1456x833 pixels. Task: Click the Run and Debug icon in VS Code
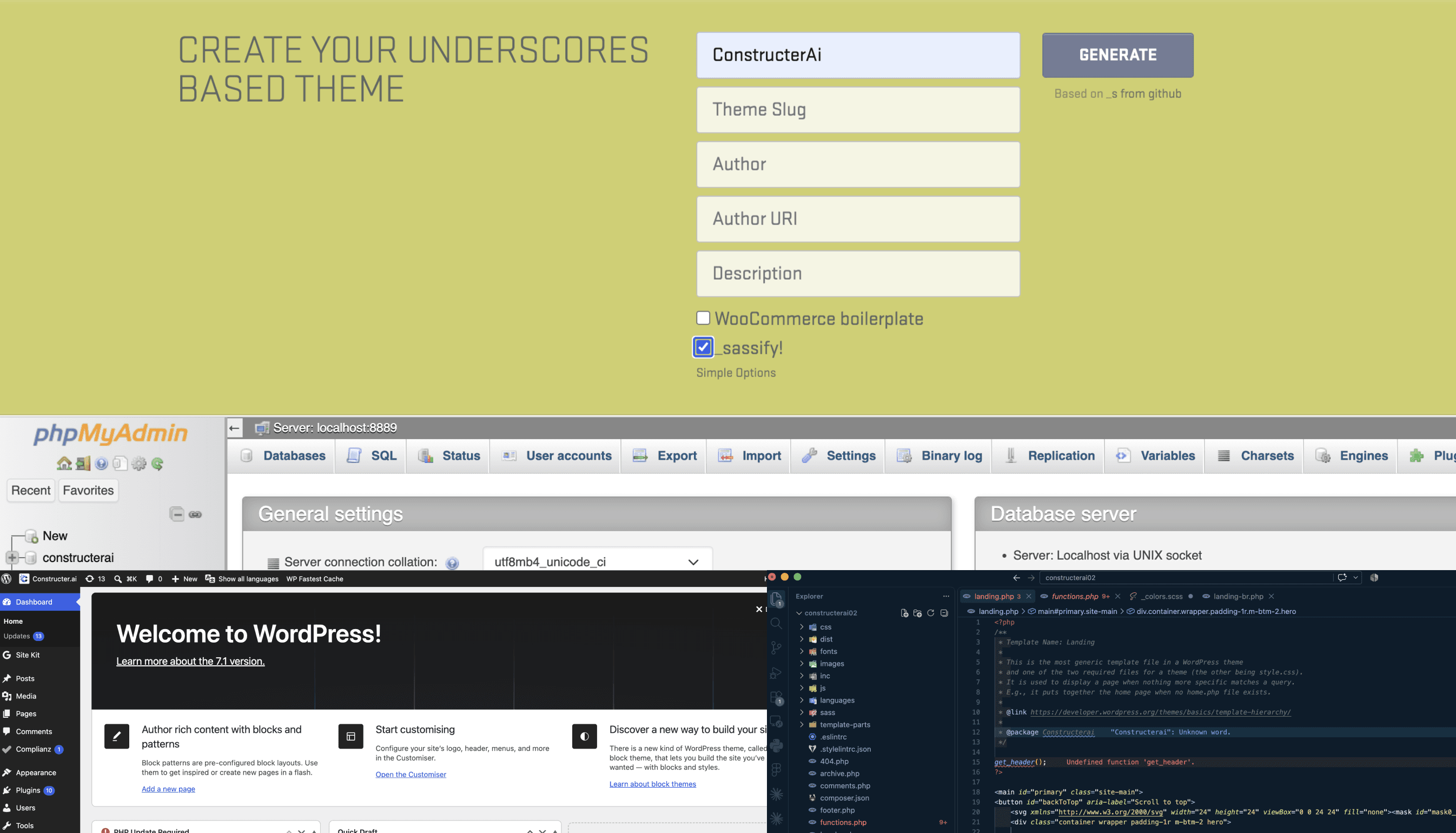(776, 672)
